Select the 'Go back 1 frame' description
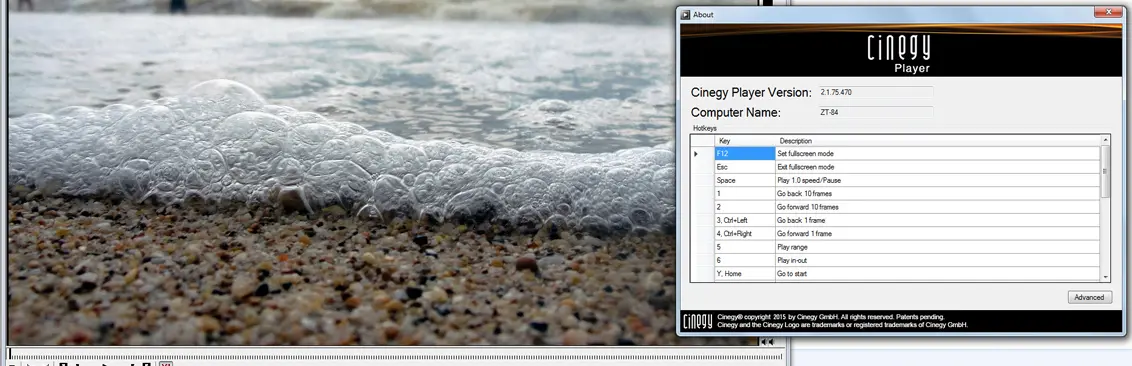This screenshot has width=1132, height=366. pos(937,220)
